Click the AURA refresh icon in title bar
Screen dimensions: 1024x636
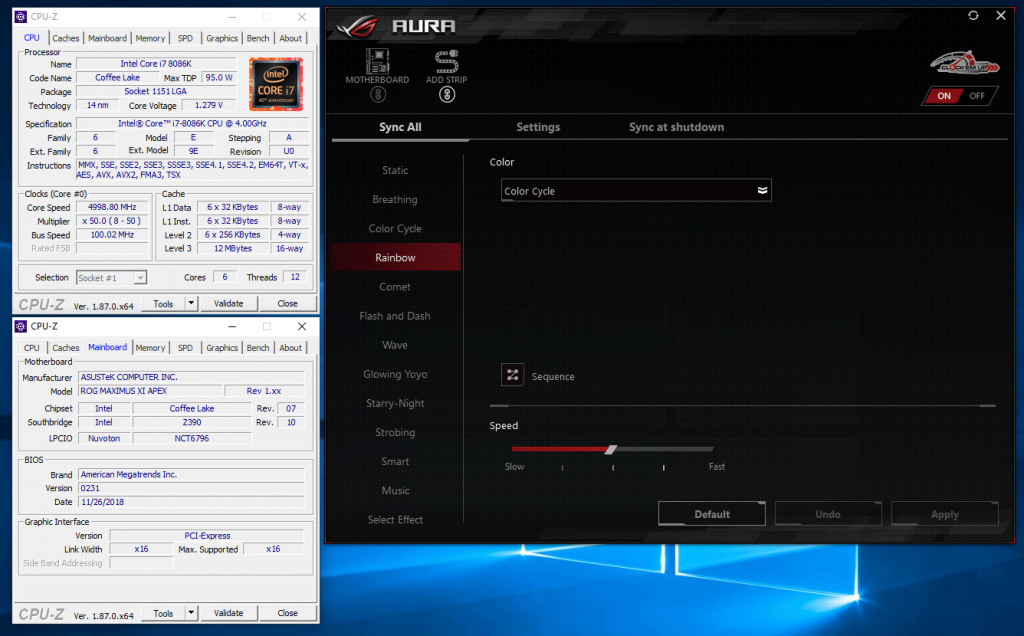pos(973,15)
